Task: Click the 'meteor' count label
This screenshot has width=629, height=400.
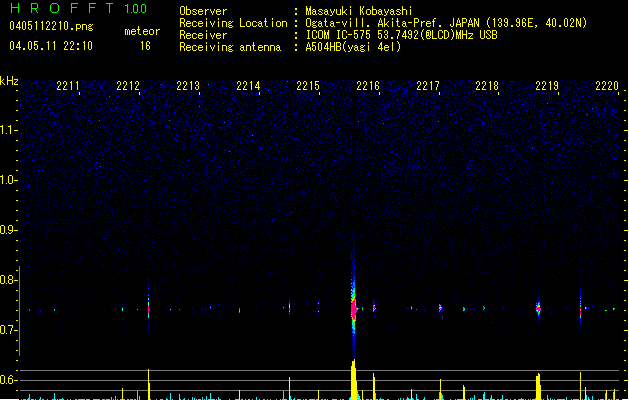Action: (x=142, y=31)
